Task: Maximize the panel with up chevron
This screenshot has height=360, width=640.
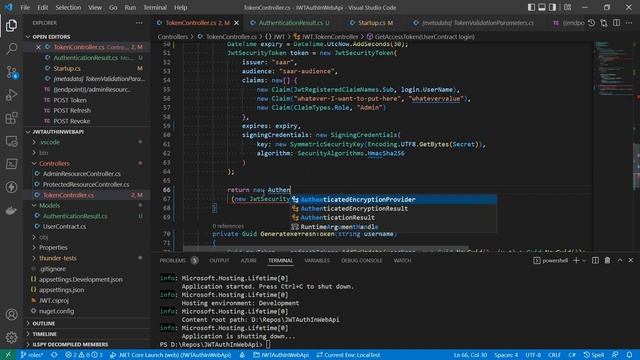Action: point(620,260)
